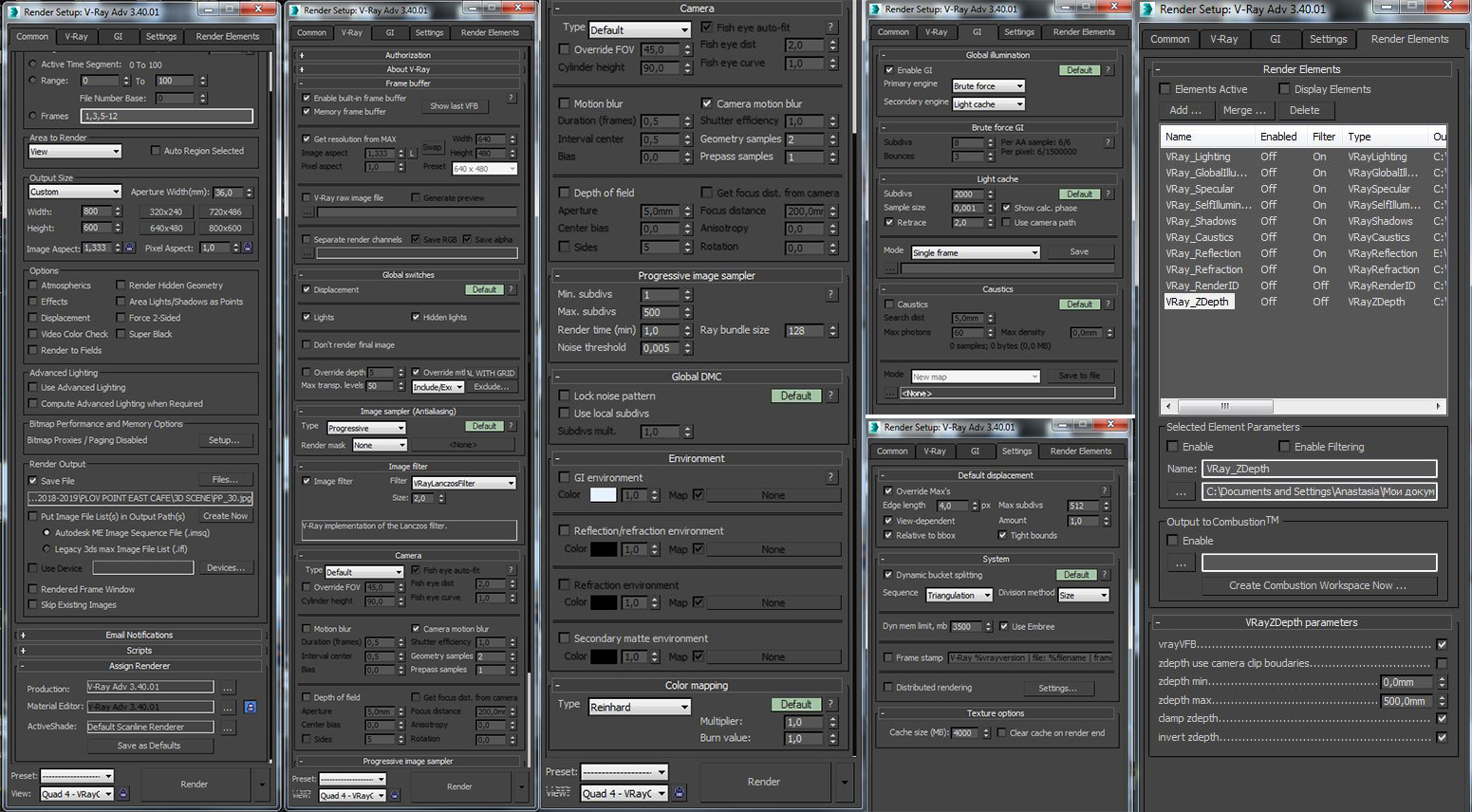The height and width of the screenshot is (812, 1472).
Task: Open help for the Color mapping rollout
Action: coord(831,704)
